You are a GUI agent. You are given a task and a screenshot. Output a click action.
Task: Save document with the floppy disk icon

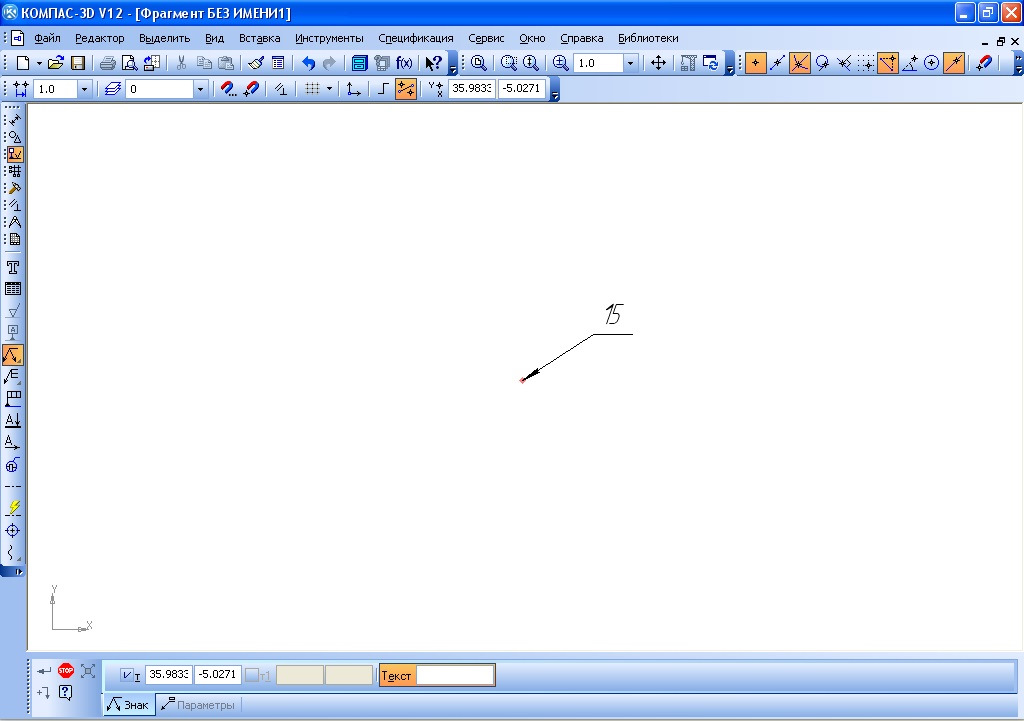78,63
